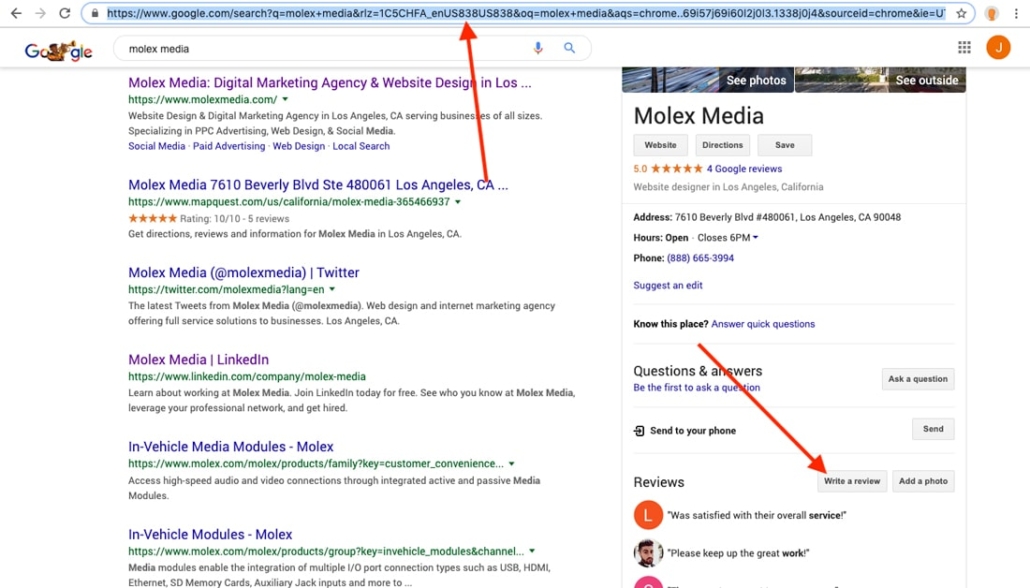Viewport: 1030px width, 588px height.
Task: Go forward using the browser forward arrow
Action: 40,13
